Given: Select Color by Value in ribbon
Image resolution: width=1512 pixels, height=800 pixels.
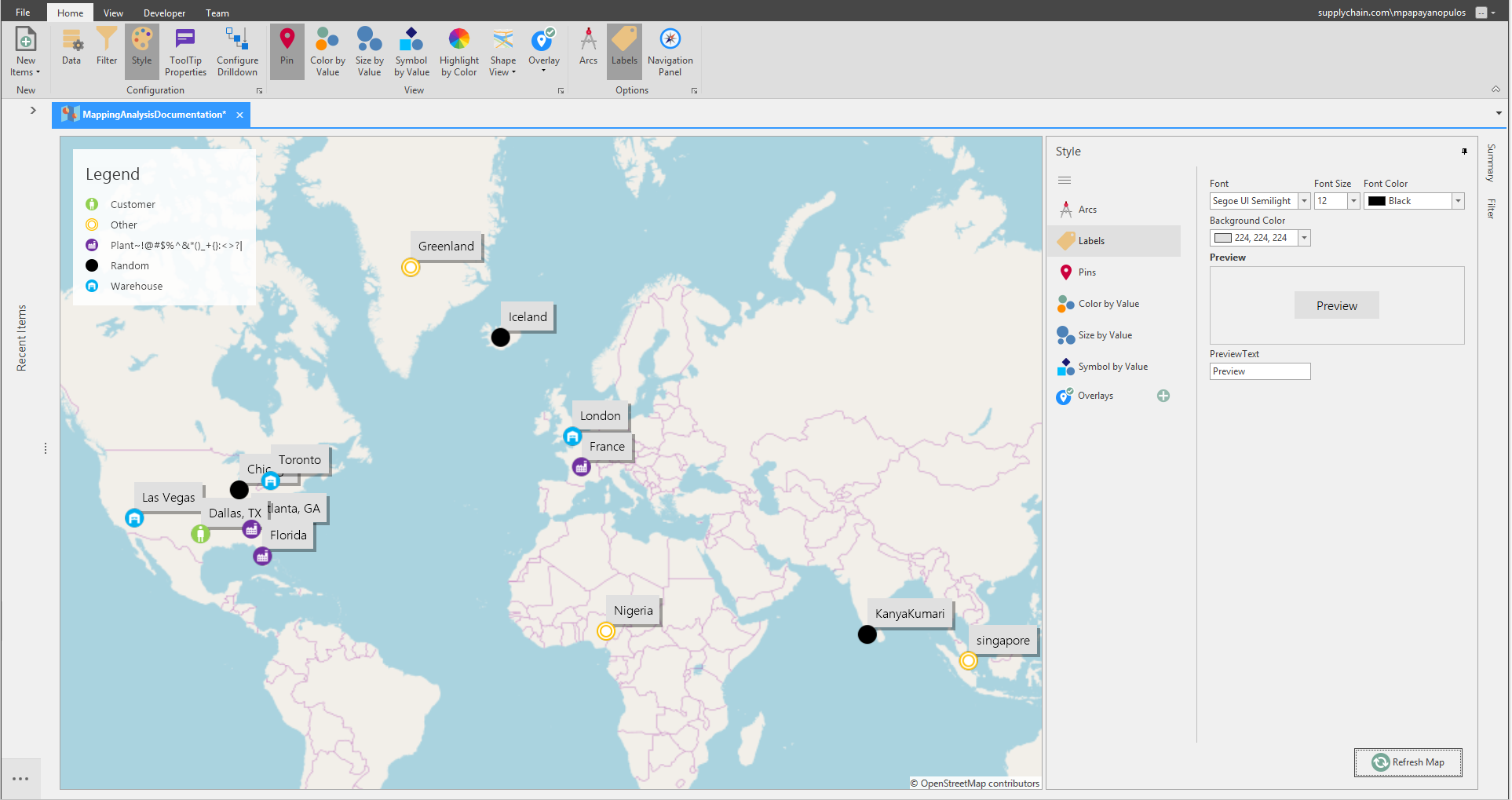Looking at the screenshot, I should [327, 52].
